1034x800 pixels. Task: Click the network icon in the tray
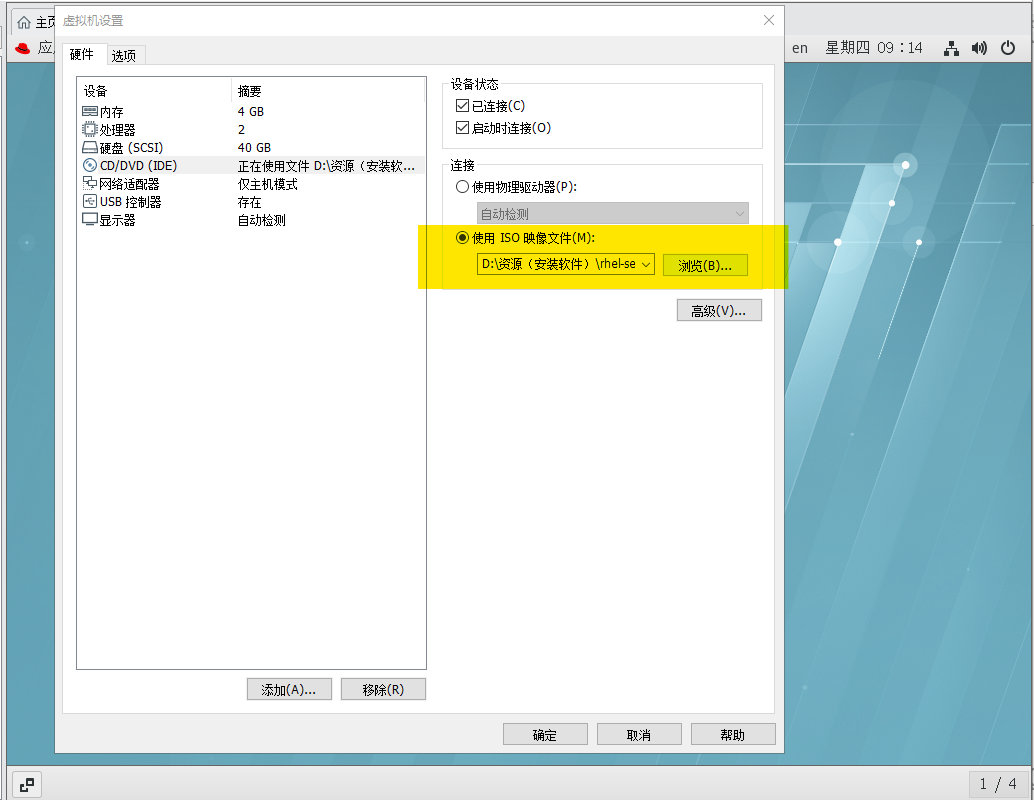pos(950,47)
